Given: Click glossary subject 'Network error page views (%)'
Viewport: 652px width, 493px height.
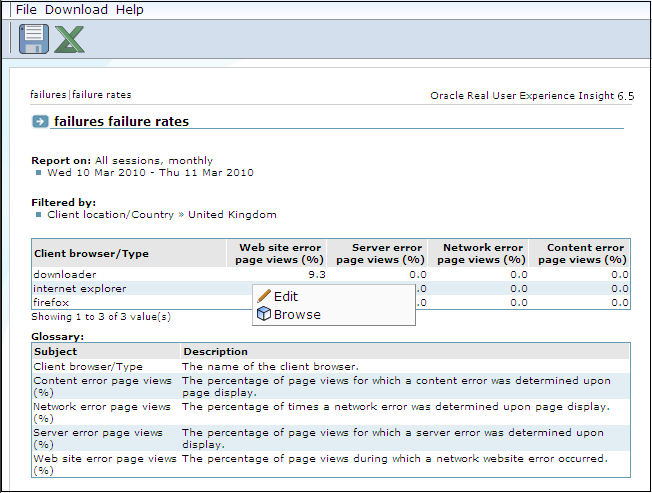Looking at the screenshot, I should coord(102,412).
